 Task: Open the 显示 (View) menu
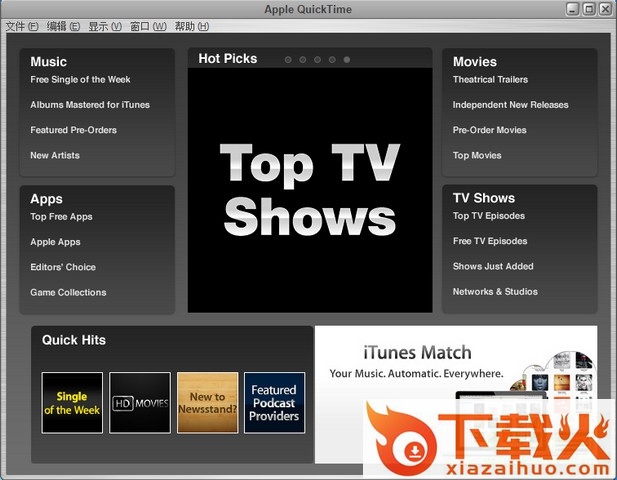pos(105,26)
